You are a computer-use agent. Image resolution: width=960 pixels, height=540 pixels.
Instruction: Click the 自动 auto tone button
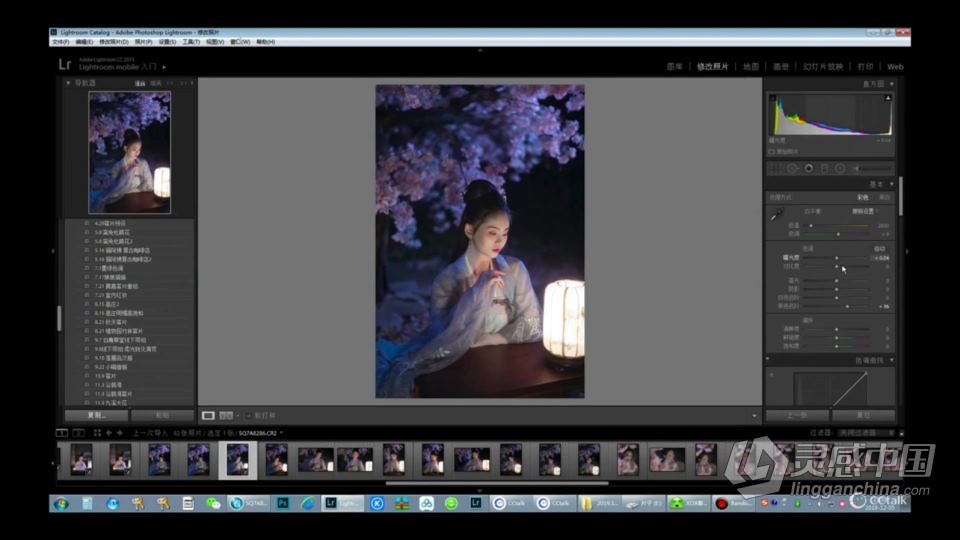880,249
